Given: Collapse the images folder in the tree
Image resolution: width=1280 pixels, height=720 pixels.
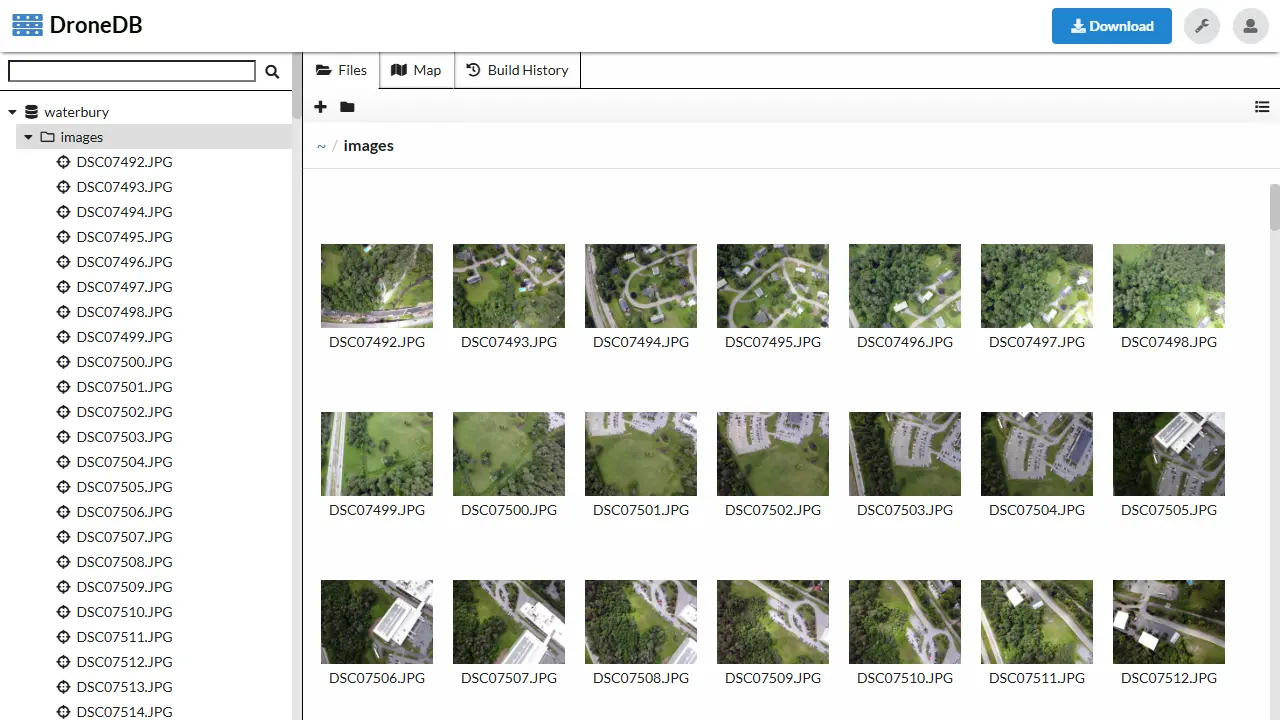Looking at the screenshot, I should (x=28, y=137).
